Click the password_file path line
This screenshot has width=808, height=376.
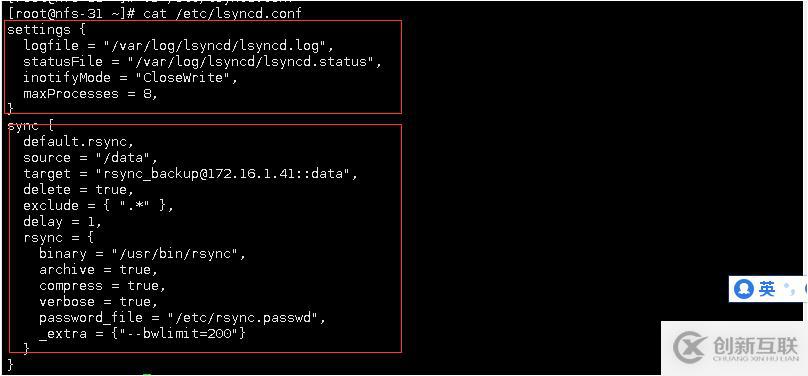[182, 318]
